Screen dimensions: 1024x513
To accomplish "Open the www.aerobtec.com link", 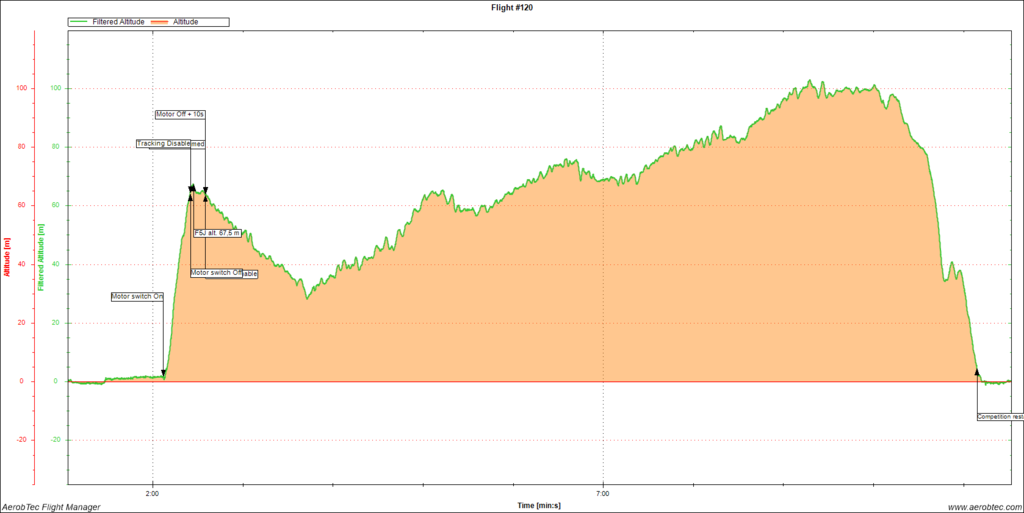I will pos(984,507).
